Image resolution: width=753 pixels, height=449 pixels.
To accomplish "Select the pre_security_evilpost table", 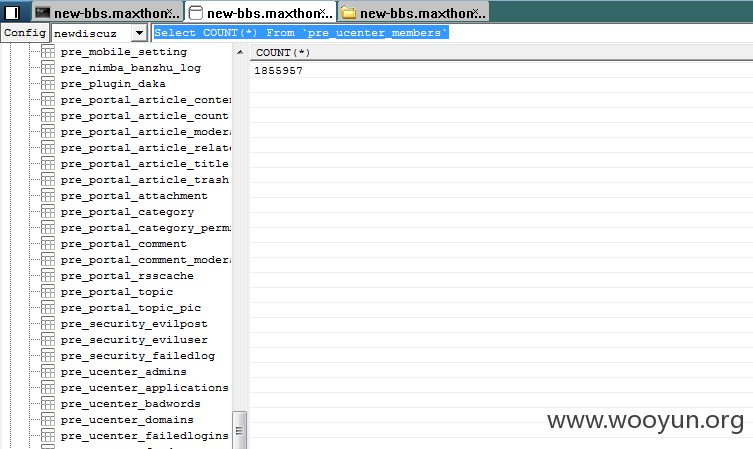I will [134, 324].
